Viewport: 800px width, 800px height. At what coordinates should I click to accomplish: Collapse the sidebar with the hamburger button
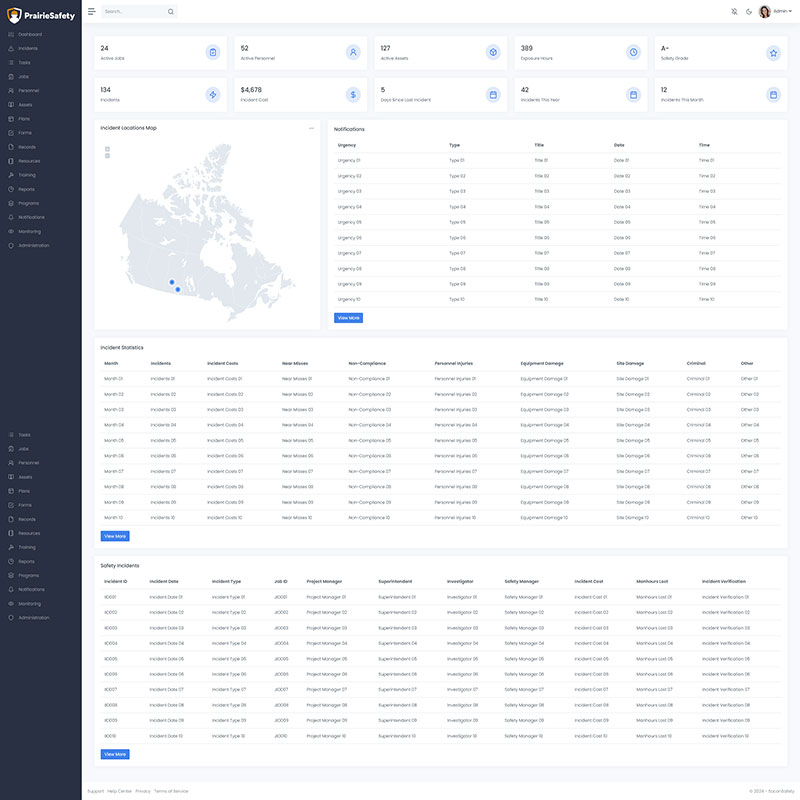pyautogui.click(x=92, y=12)
